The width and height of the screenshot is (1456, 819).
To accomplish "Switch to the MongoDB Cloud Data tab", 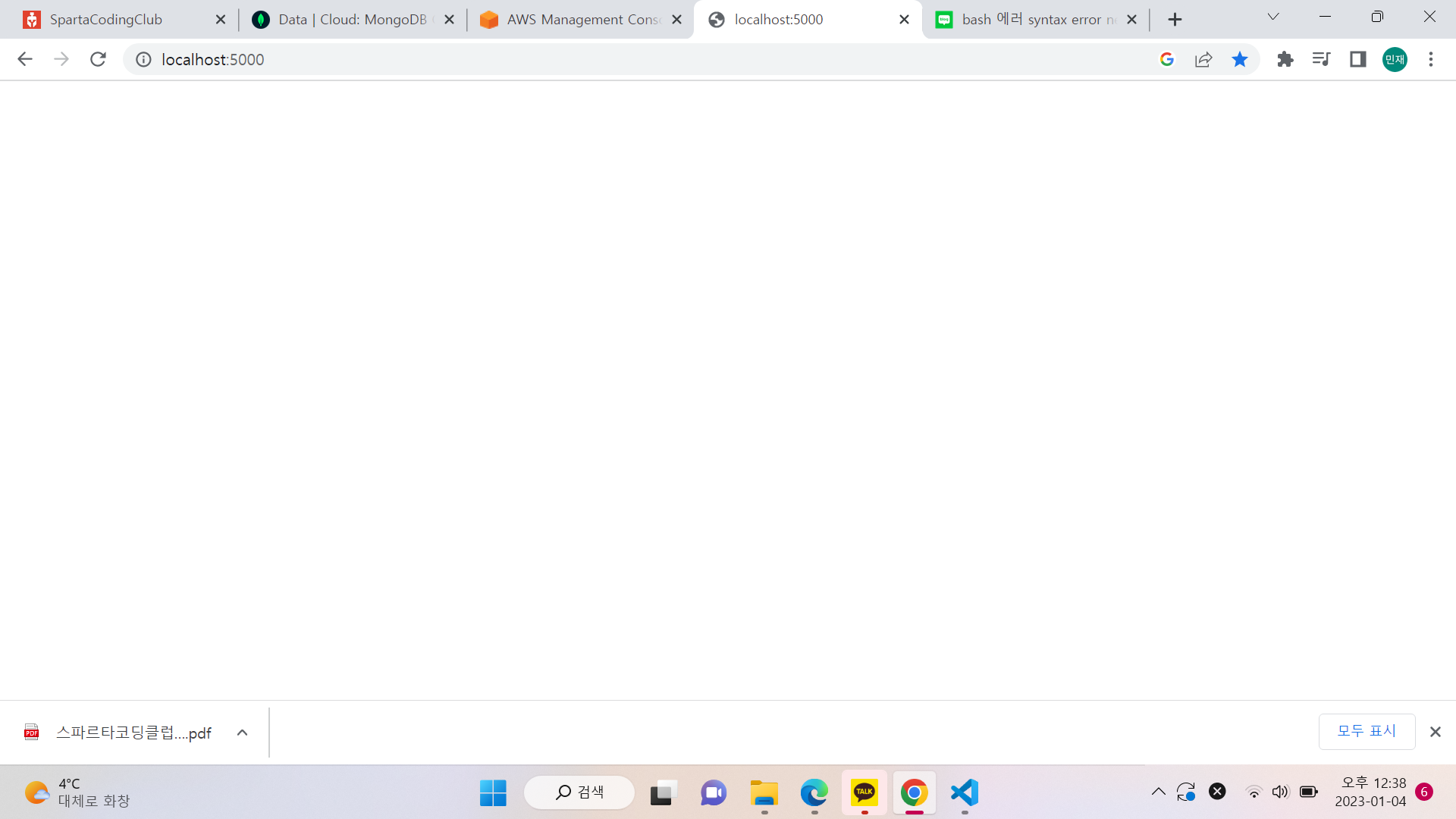I will tap(345, 20).
